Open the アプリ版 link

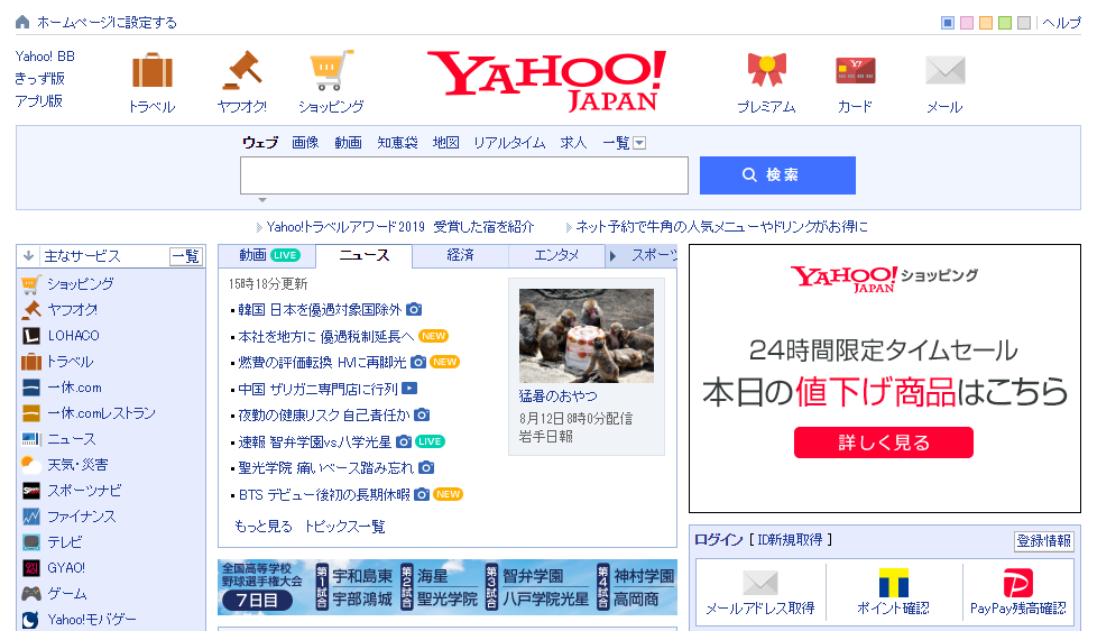[x=39, y=101]
